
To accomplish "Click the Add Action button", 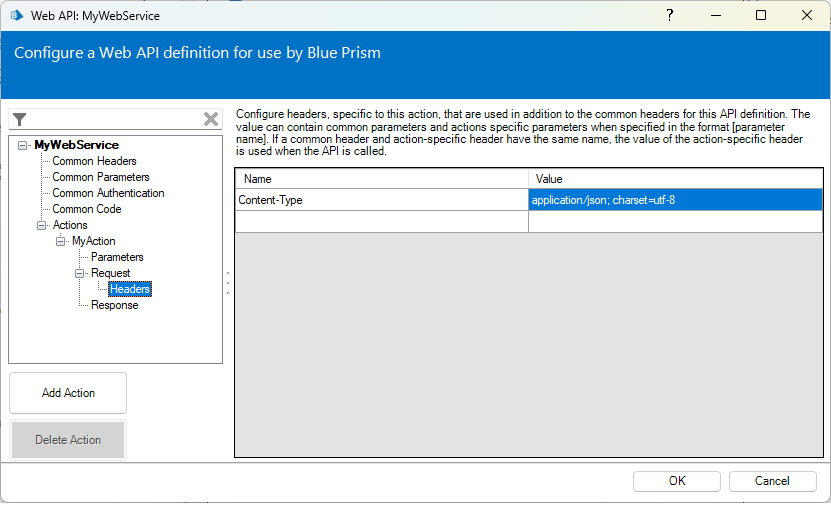I will (68, 393).
